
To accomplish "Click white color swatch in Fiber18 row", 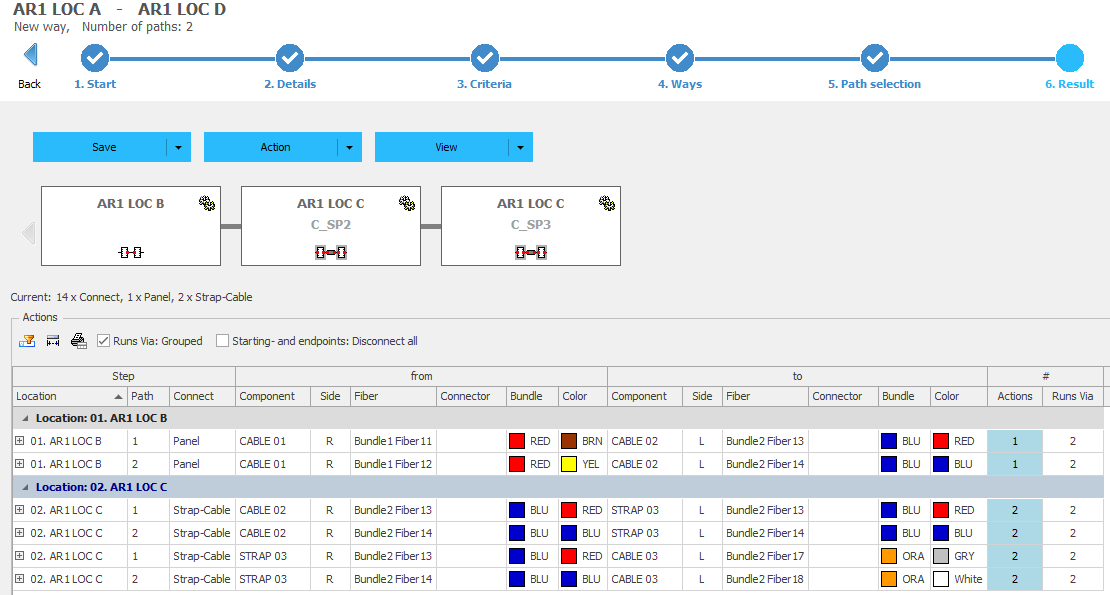I will point(941,579).
